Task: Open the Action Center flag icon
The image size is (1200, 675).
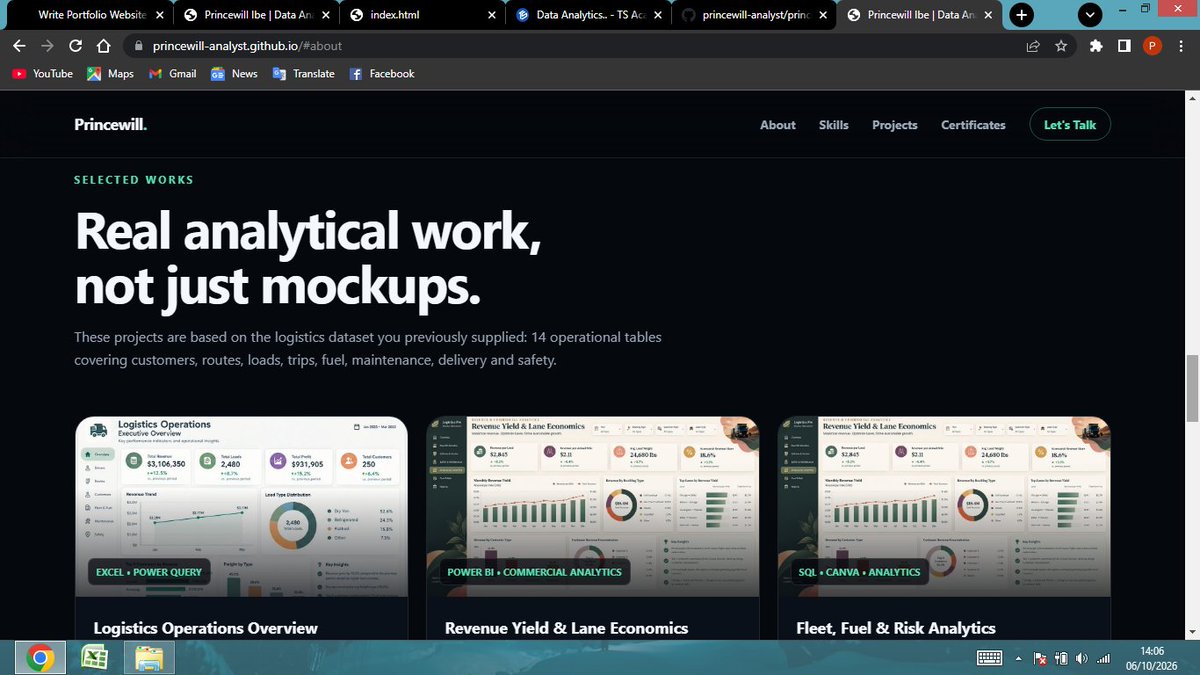Action: pyautogui.click(x=1040, y=658)
